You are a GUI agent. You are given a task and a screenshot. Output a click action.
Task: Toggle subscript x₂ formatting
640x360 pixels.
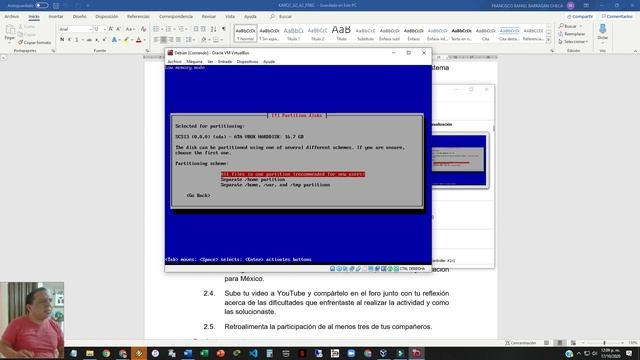[x=97, y=40]
